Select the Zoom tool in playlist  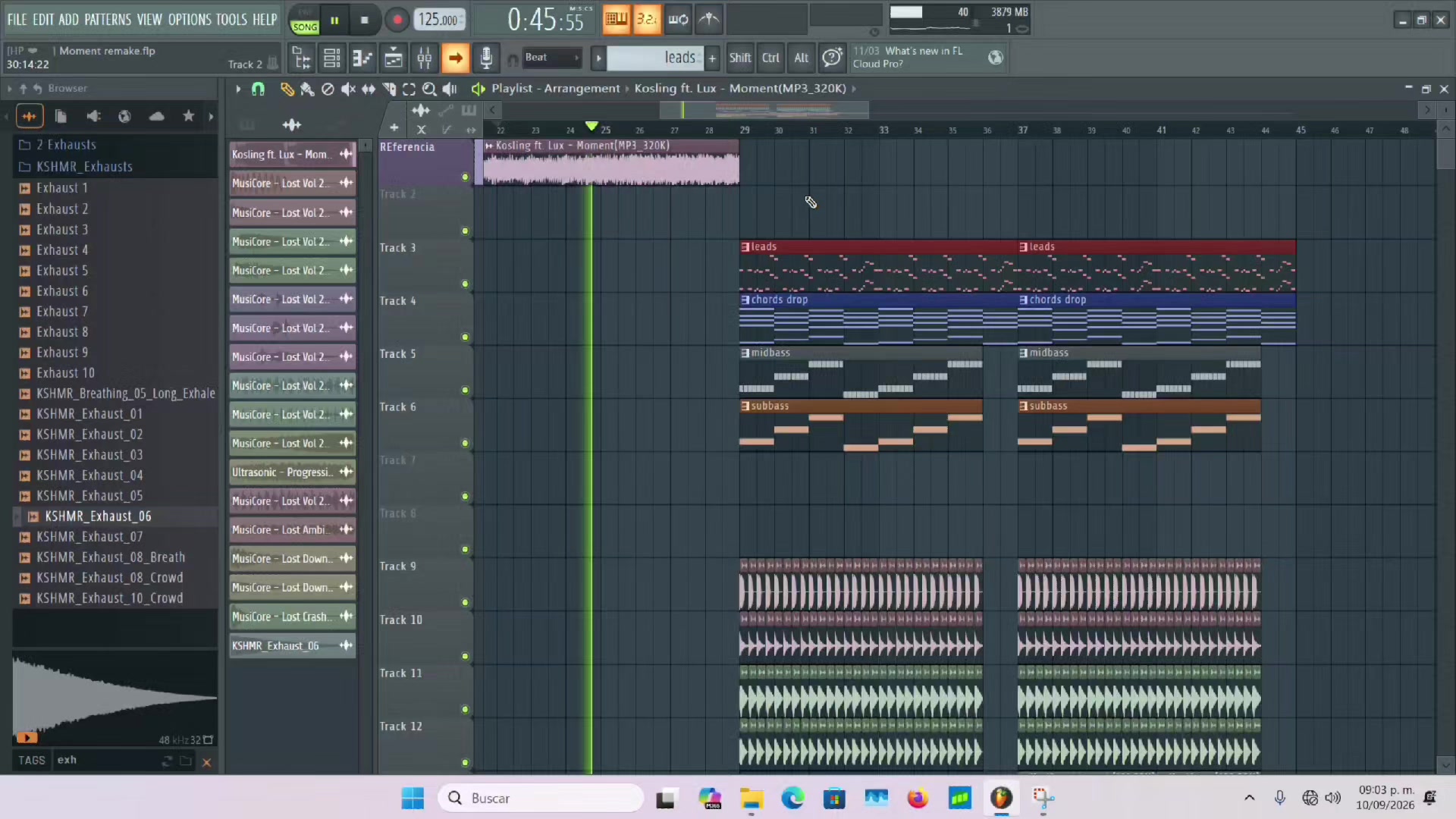(x=429, y=89)
